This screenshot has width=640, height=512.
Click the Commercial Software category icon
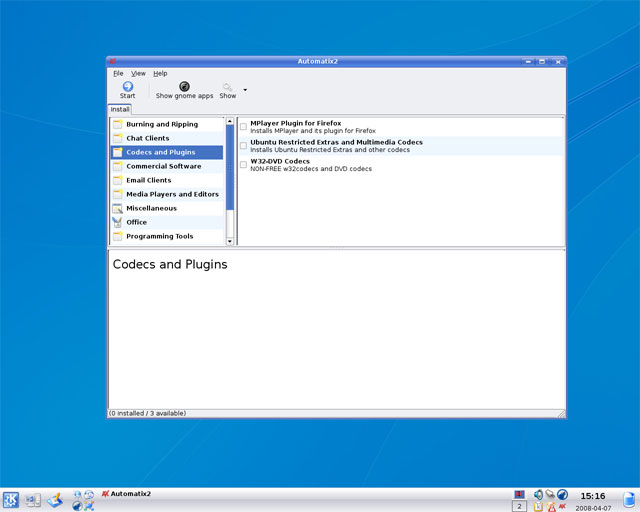click(118, 166)
